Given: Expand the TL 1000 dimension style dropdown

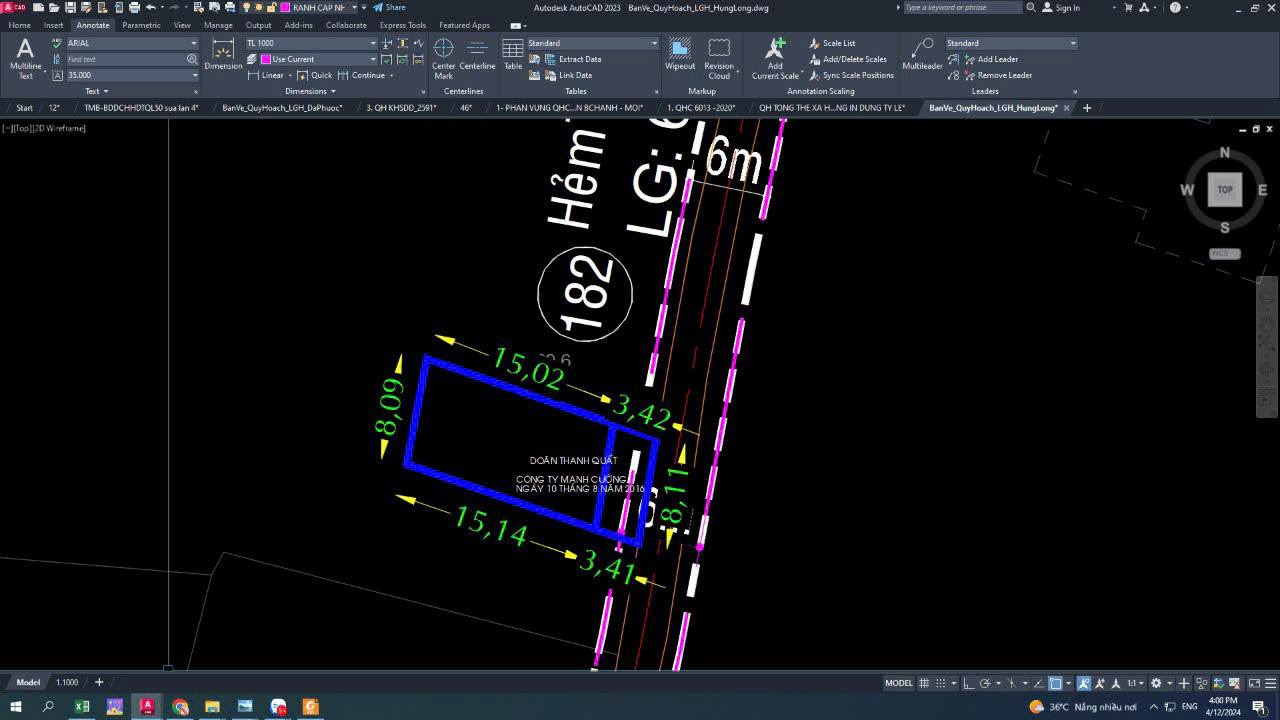Looking at the screenshot, I should [373, 43].
